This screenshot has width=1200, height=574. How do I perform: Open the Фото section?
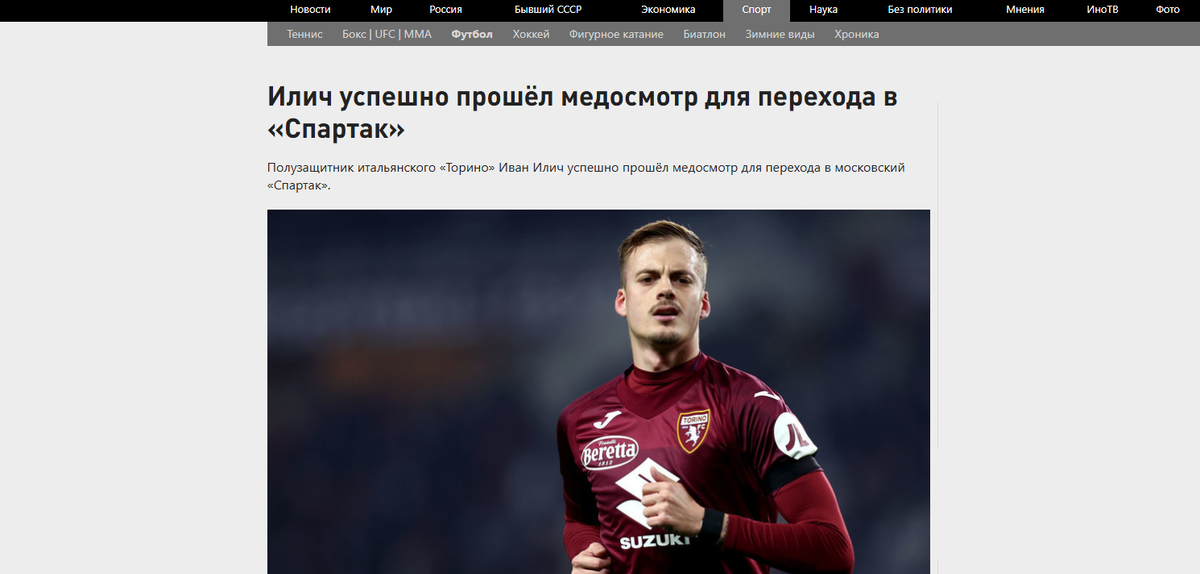click(1167, 9)
